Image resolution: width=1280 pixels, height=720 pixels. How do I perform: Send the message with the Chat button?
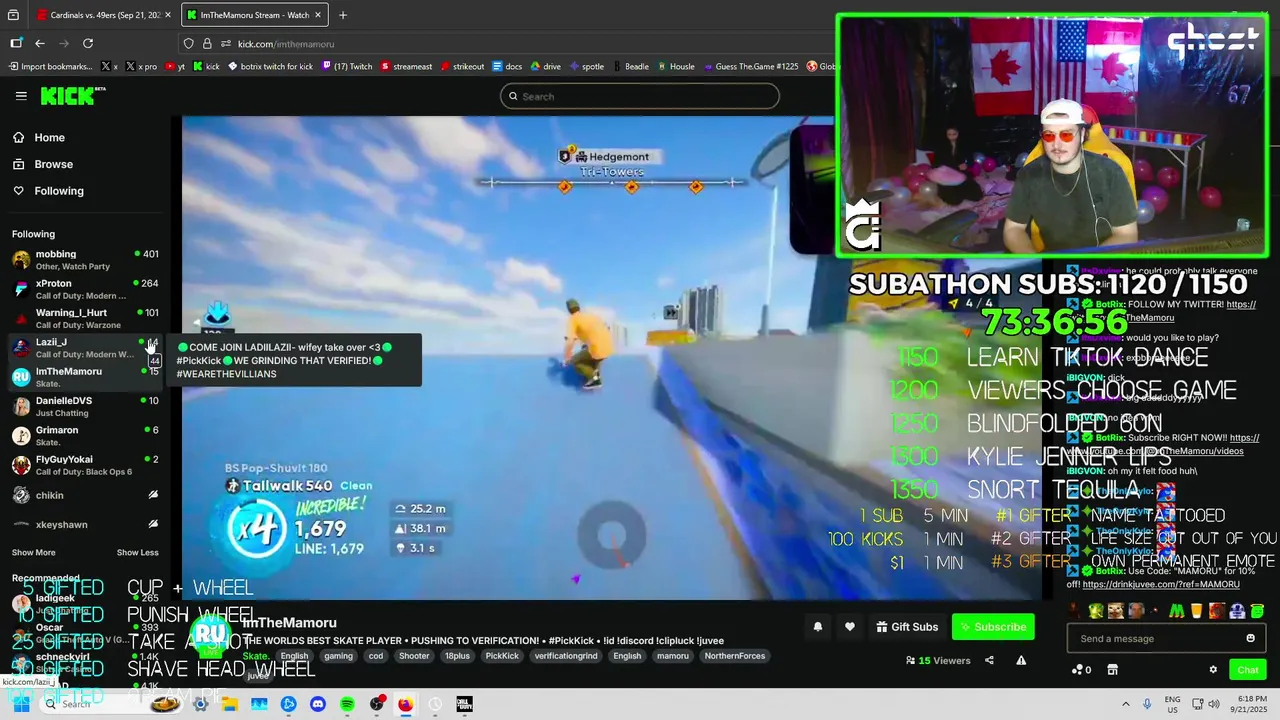point(1247,670)
